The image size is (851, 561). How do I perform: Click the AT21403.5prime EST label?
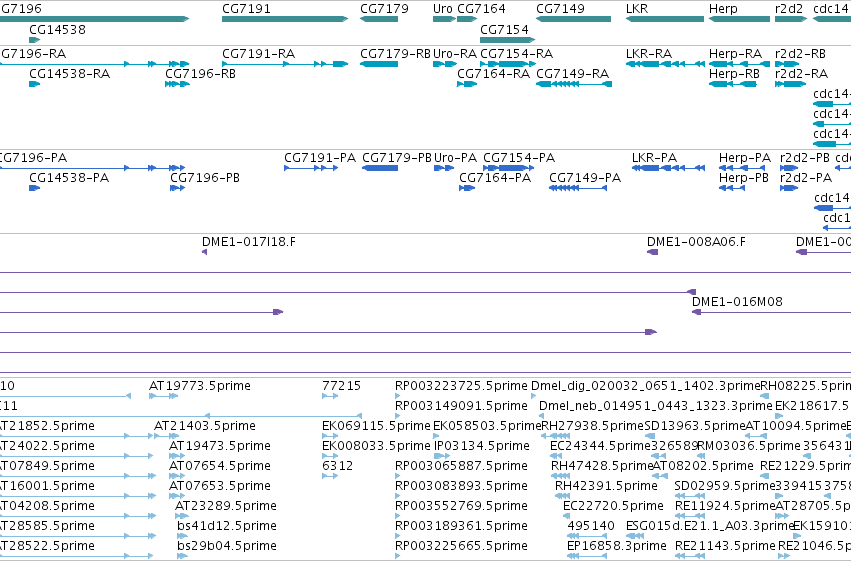click(x=205, y=426)
